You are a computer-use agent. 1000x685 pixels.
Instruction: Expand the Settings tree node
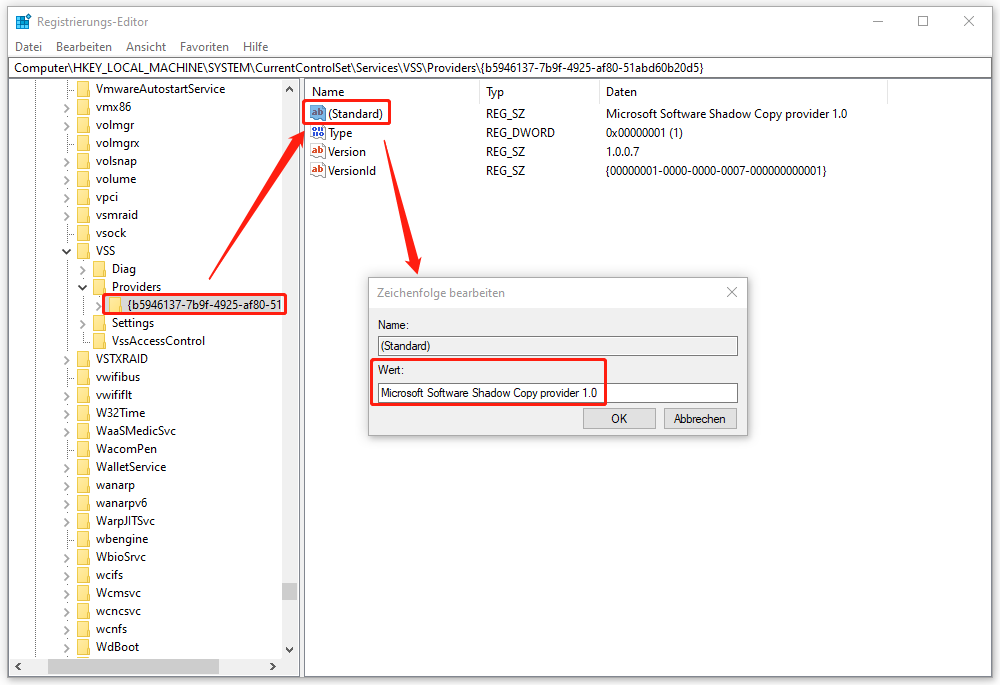[82, 323]
